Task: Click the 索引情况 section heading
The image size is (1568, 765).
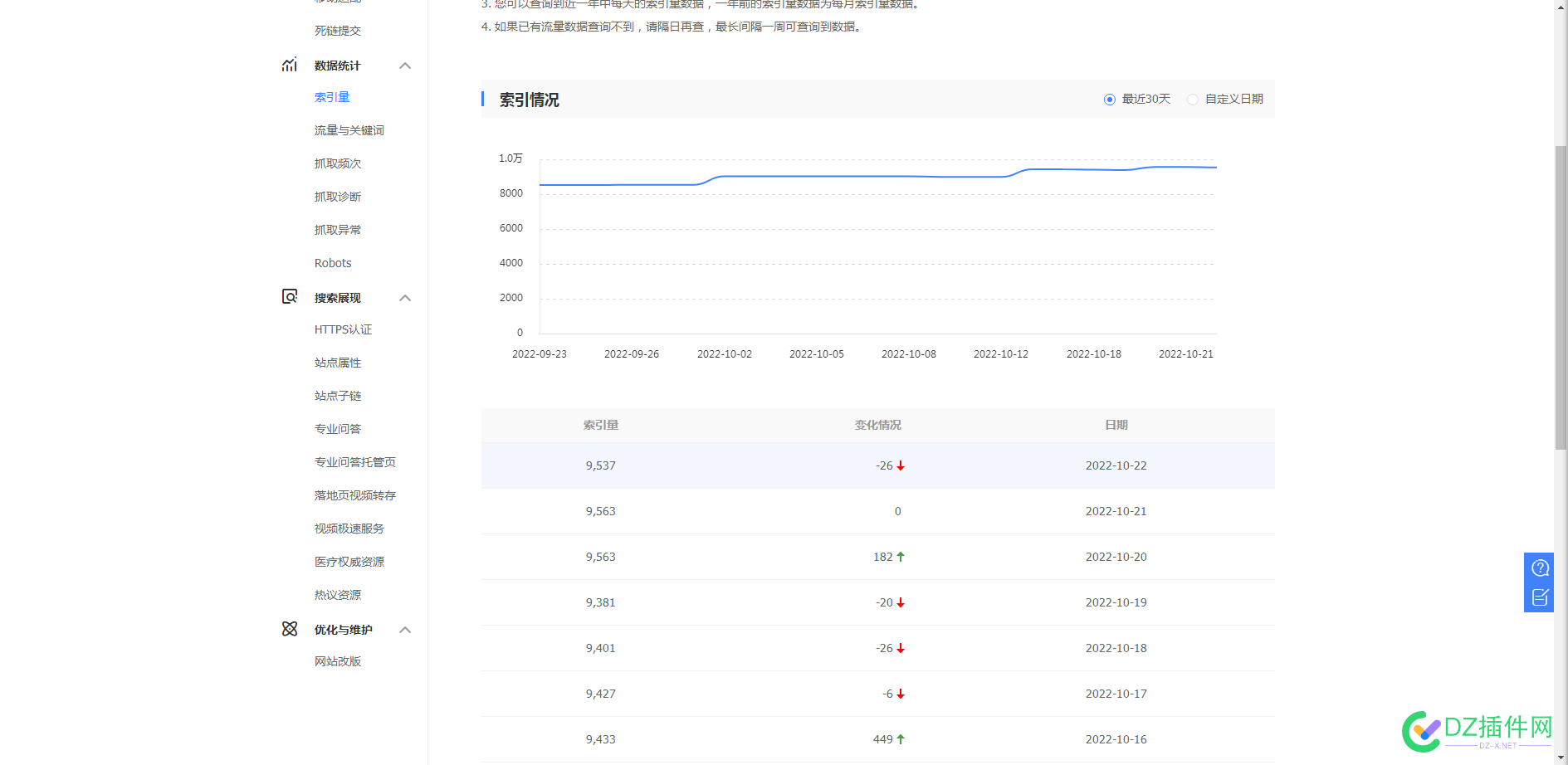Action: (530, 100)
